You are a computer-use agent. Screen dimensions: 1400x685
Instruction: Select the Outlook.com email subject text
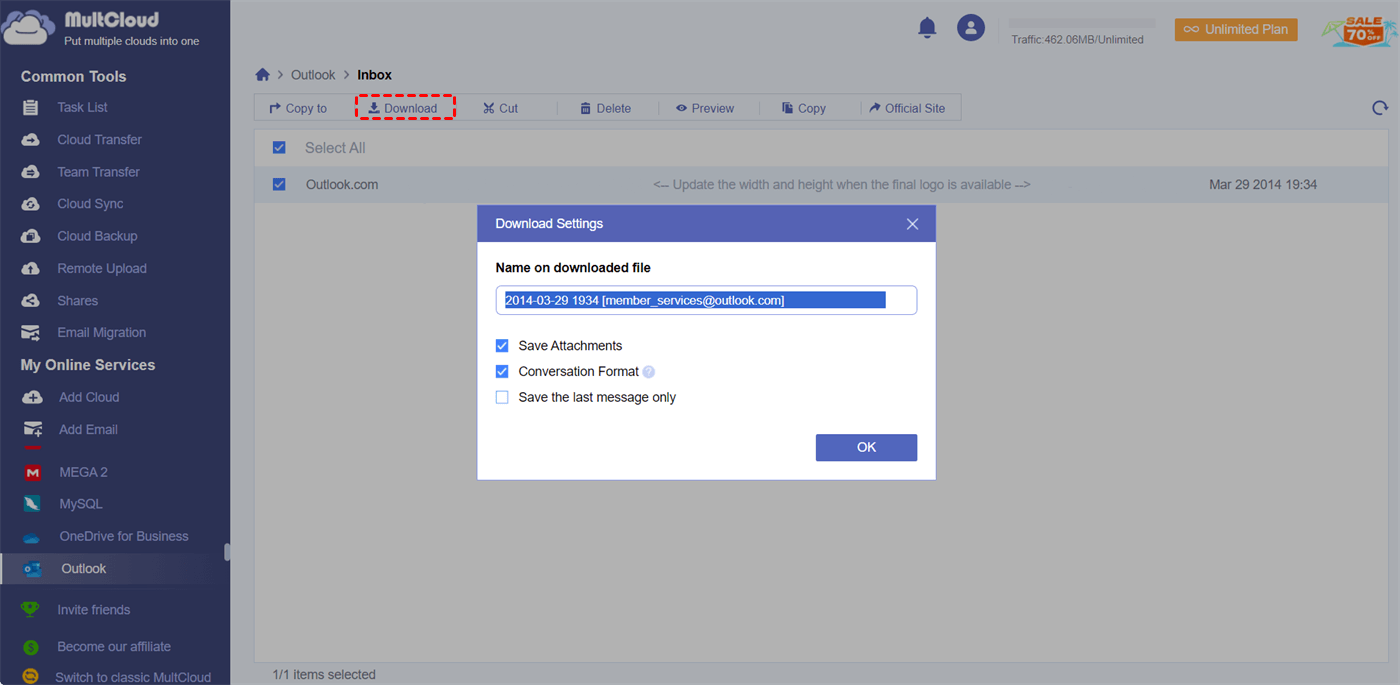tap(842, 185)
